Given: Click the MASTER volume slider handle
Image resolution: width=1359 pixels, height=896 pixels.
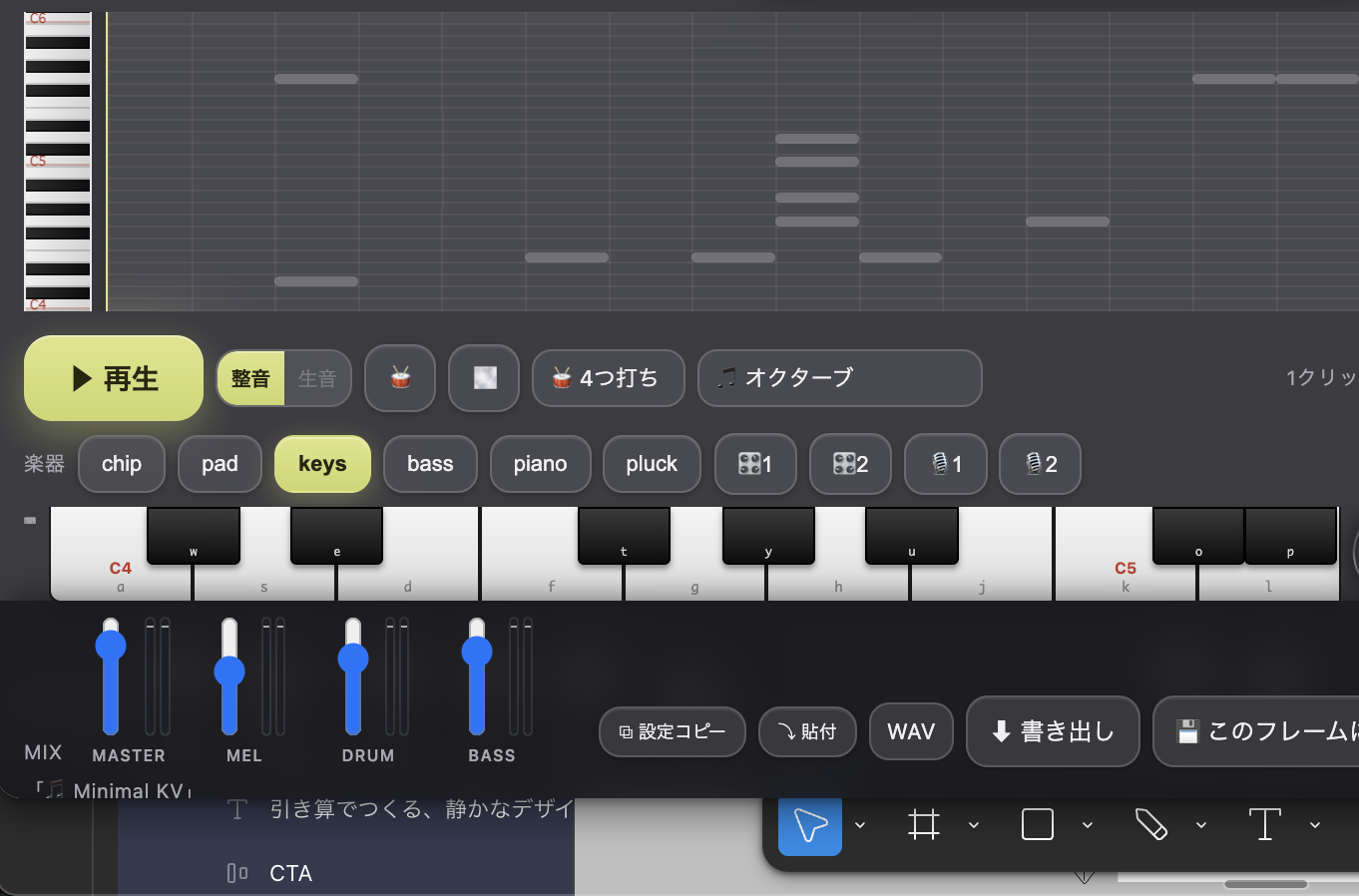Looking at the screenshot, I should [111, 646].
